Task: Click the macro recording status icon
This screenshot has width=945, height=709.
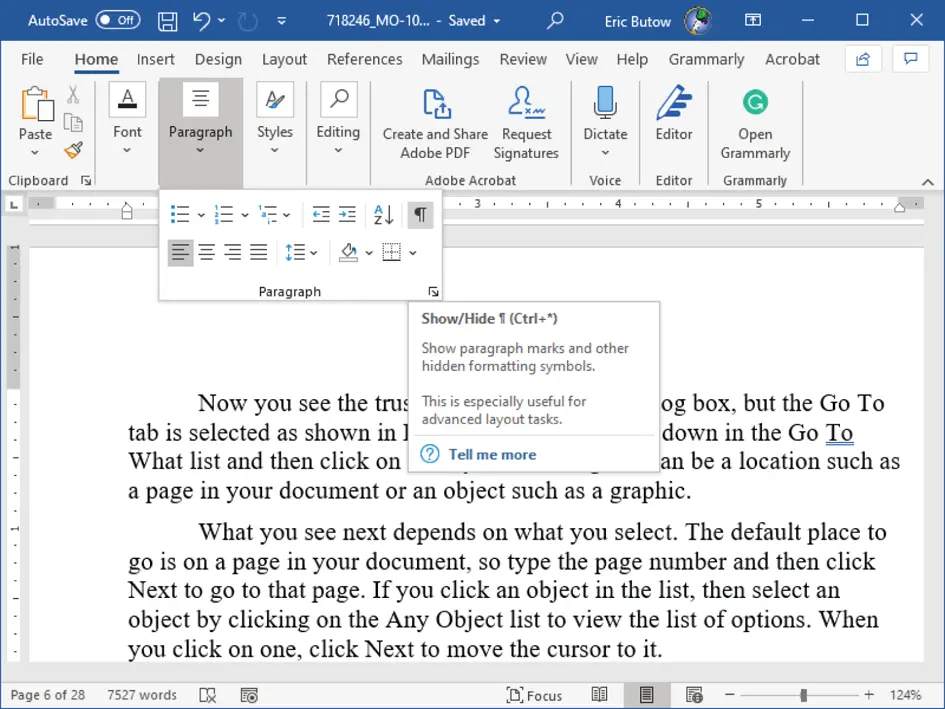Action: 249,695
